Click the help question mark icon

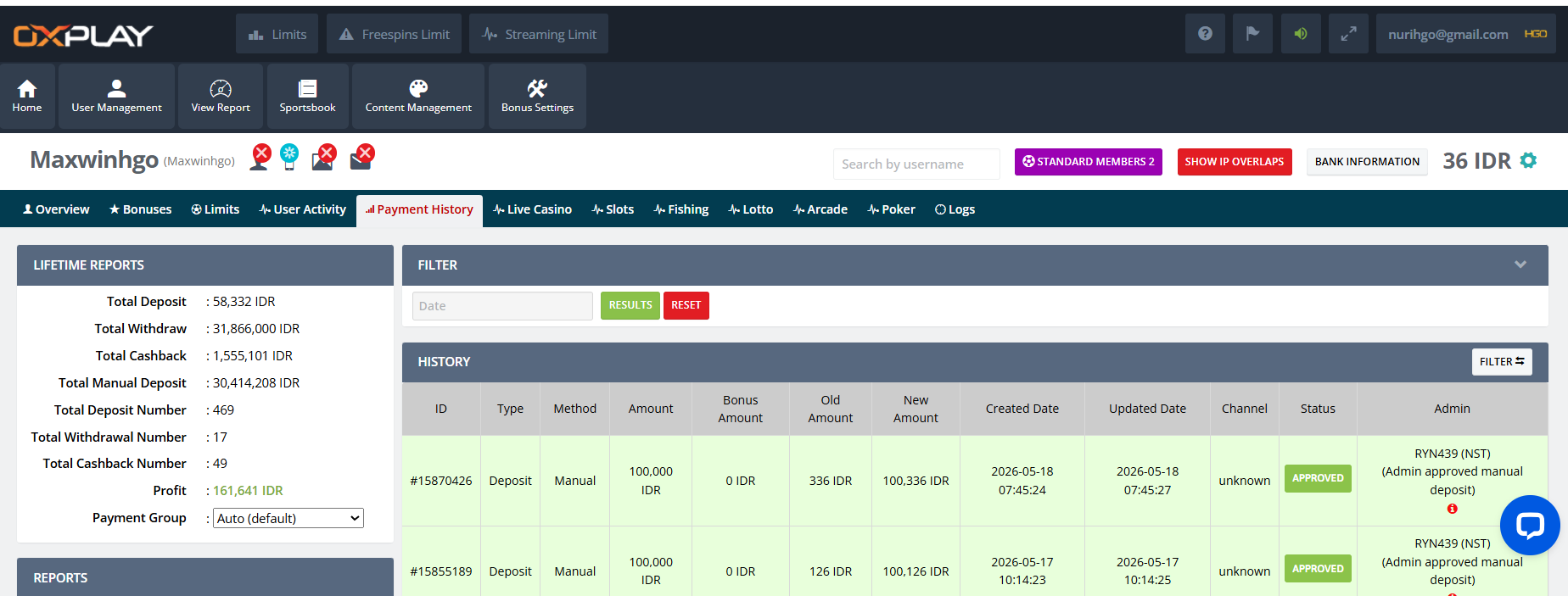(x=1205, y=34)
